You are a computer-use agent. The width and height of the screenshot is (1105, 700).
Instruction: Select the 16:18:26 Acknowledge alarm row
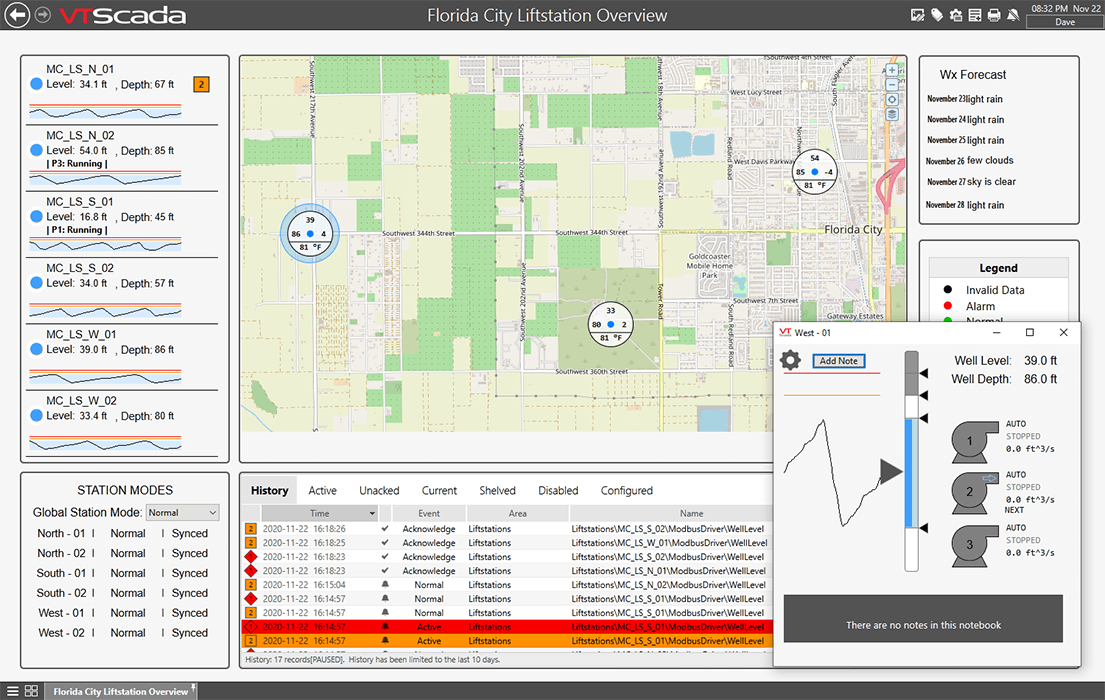coord(507,529)
